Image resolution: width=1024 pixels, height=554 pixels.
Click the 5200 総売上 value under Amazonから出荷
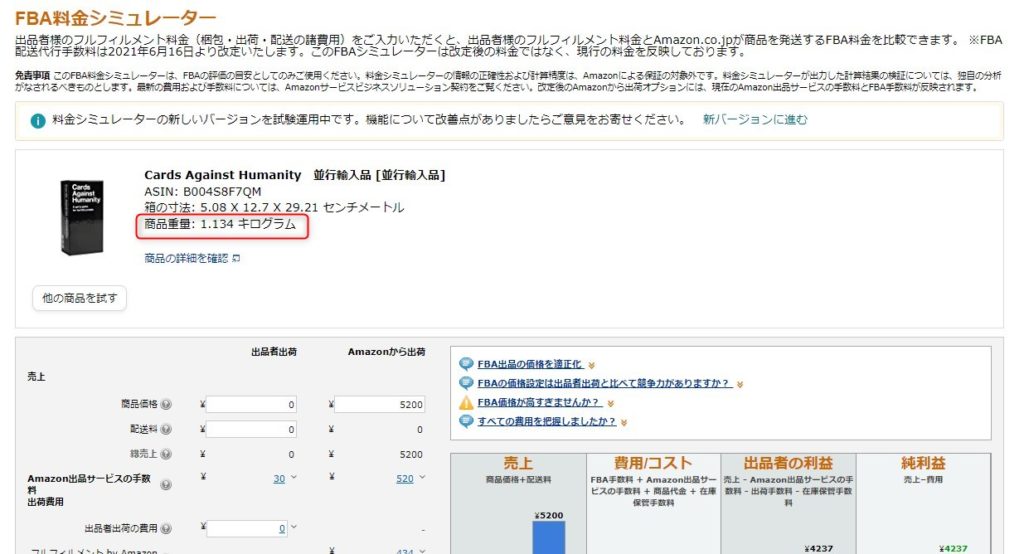(411, 454)
